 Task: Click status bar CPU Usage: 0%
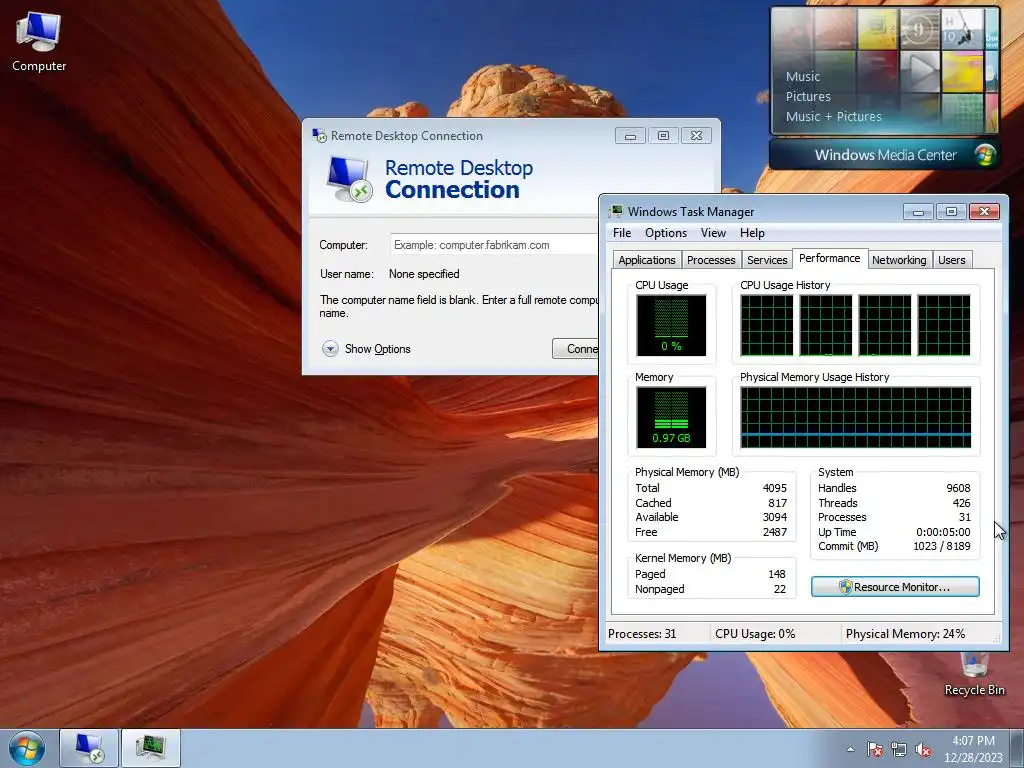756,633
